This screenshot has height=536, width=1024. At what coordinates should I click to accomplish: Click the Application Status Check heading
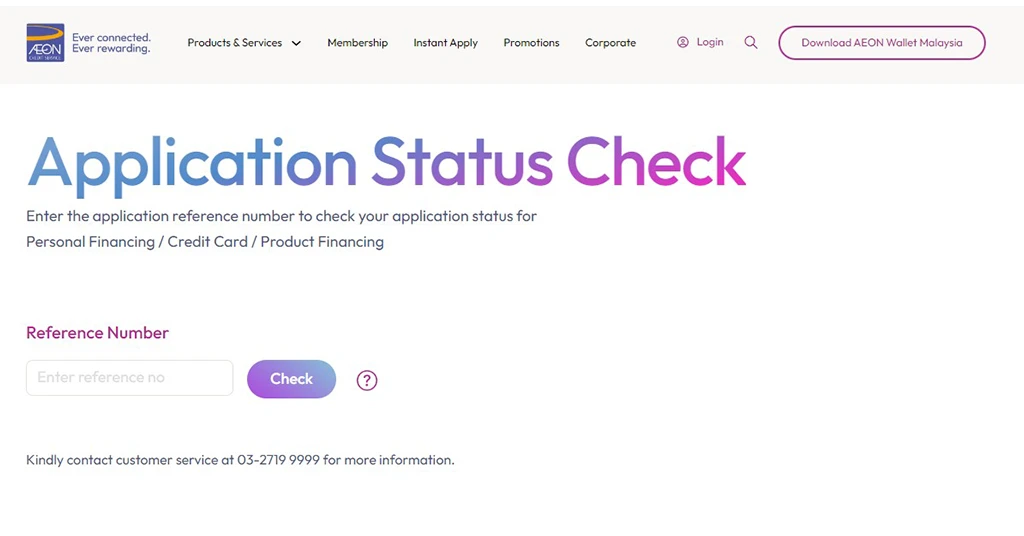point(386,163)
